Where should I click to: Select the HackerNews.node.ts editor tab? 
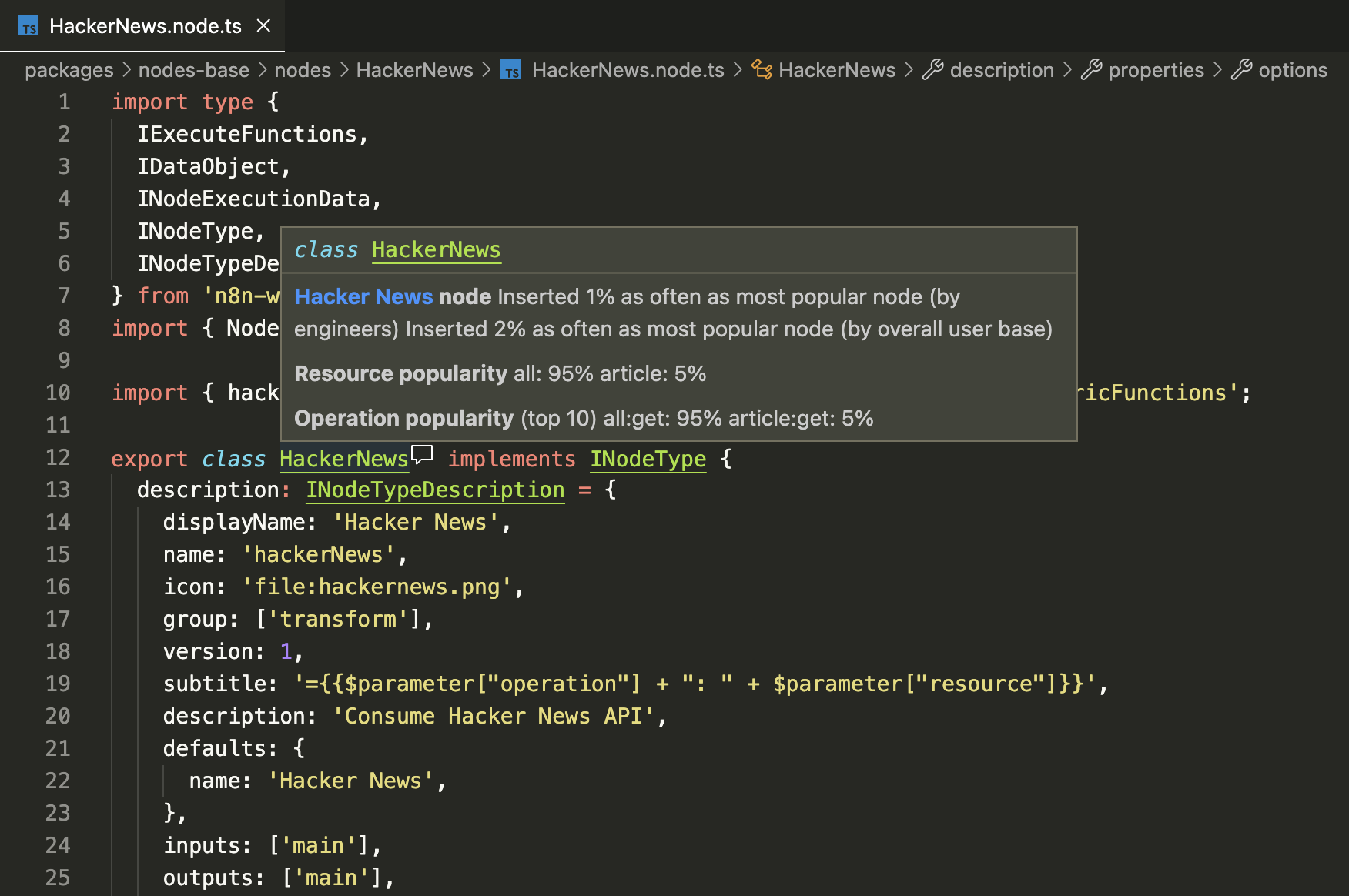tap(142, 26)
